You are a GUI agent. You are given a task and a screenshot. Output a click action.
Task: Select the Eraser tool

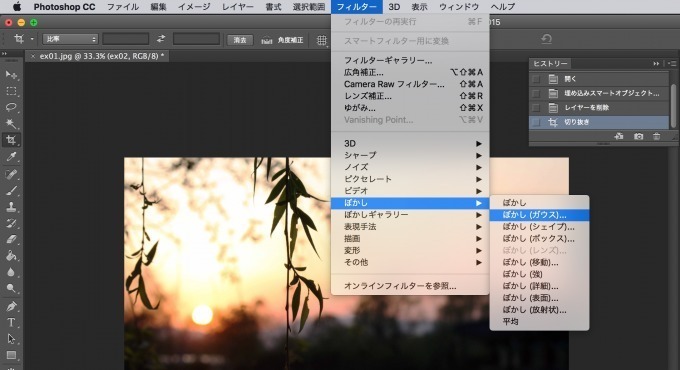click(11, 239)
